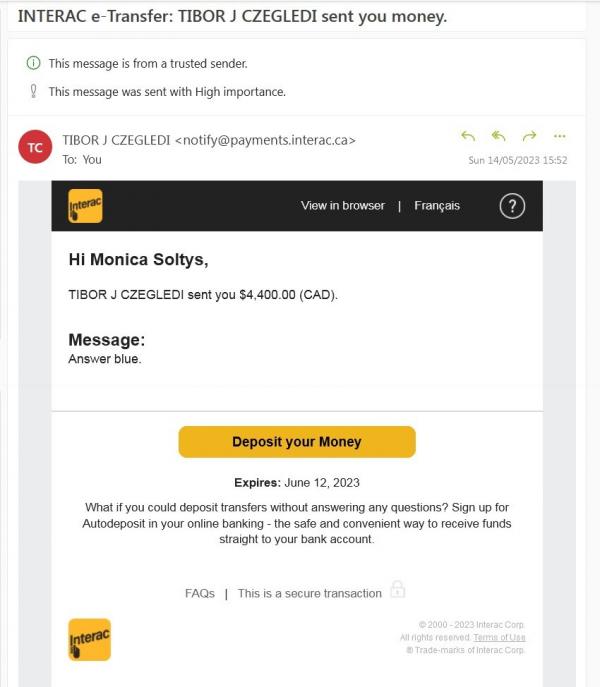This screenshot has height=687, width=600.
Task: Click the To: You recipient field
Action: click(x=82, y=159)
